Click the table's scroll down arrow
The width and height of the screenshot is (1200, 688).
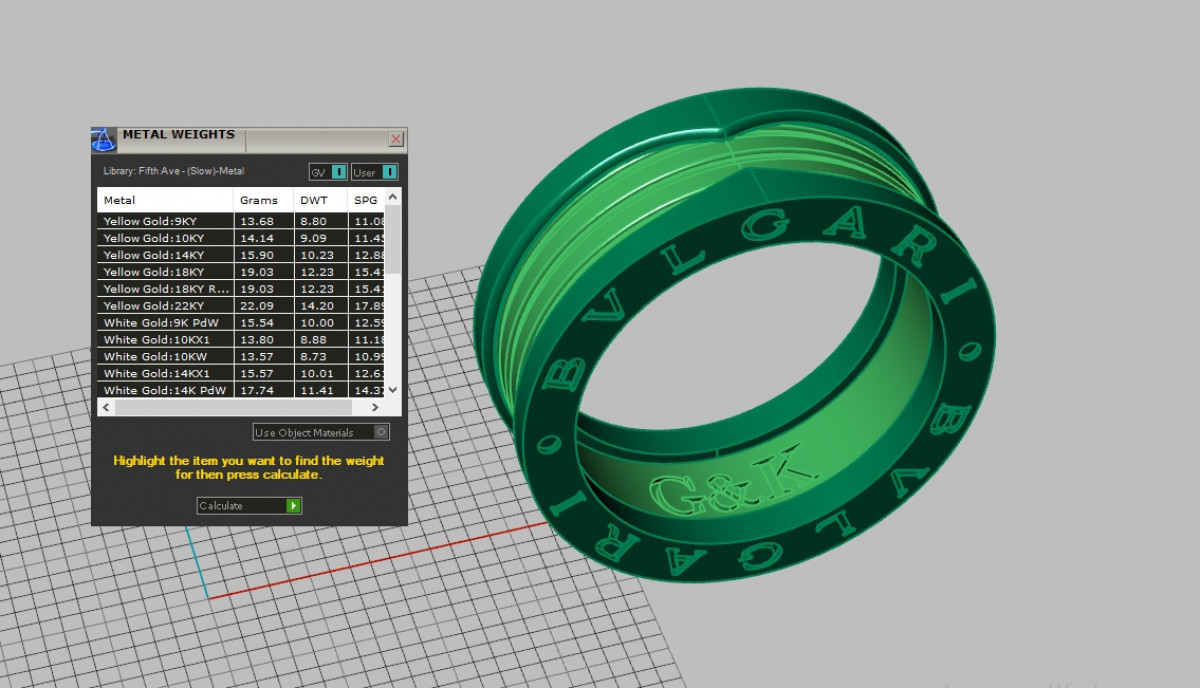coord(393,389)
